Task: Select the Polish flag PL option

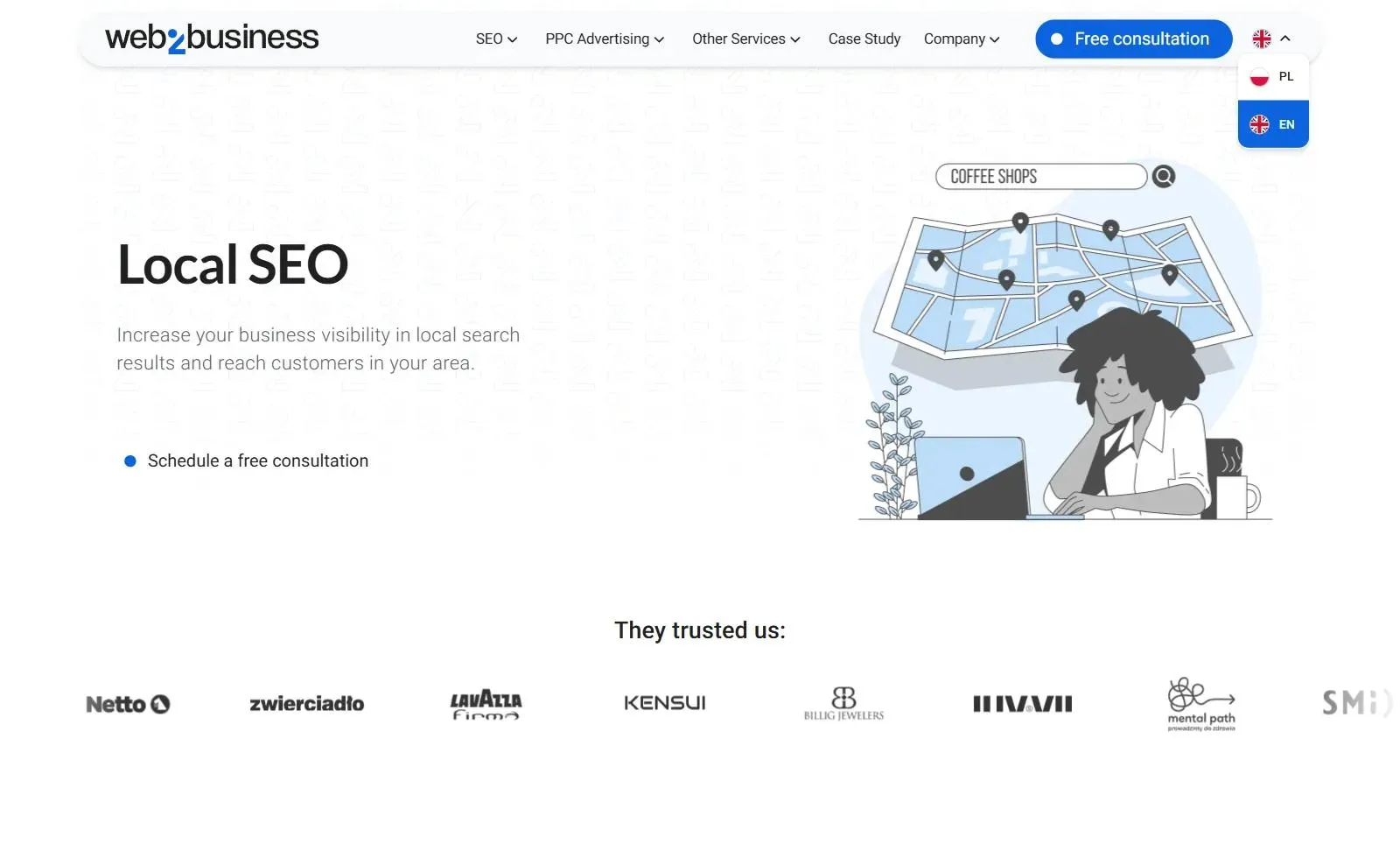Action: pyautogui.click(x=1273, y=77)
